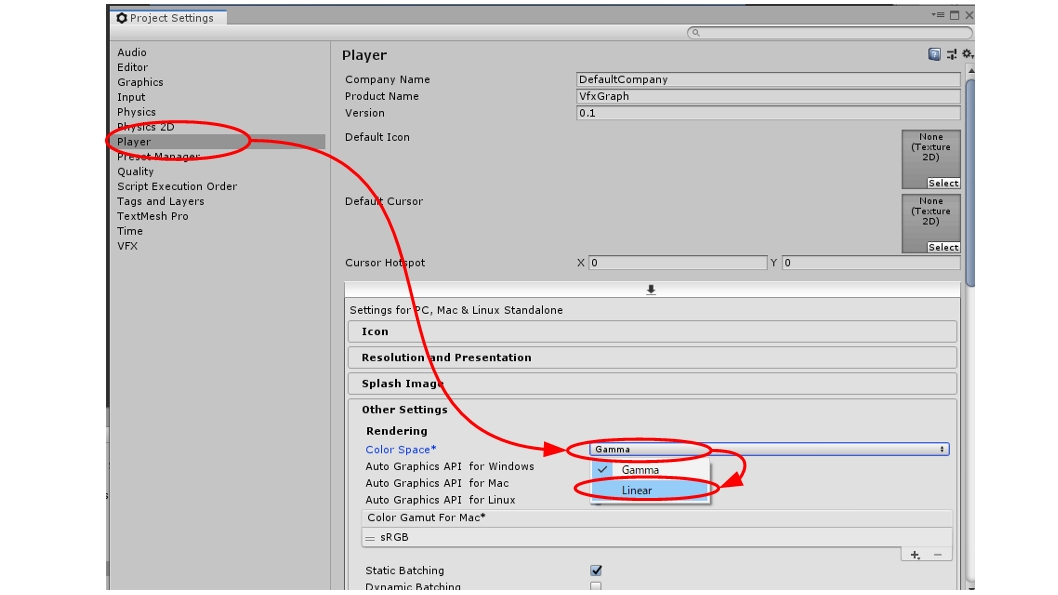Click the Cursor Hotspot Y field
Viewport: 1058px width, 595px height.
tap(871, 262)
